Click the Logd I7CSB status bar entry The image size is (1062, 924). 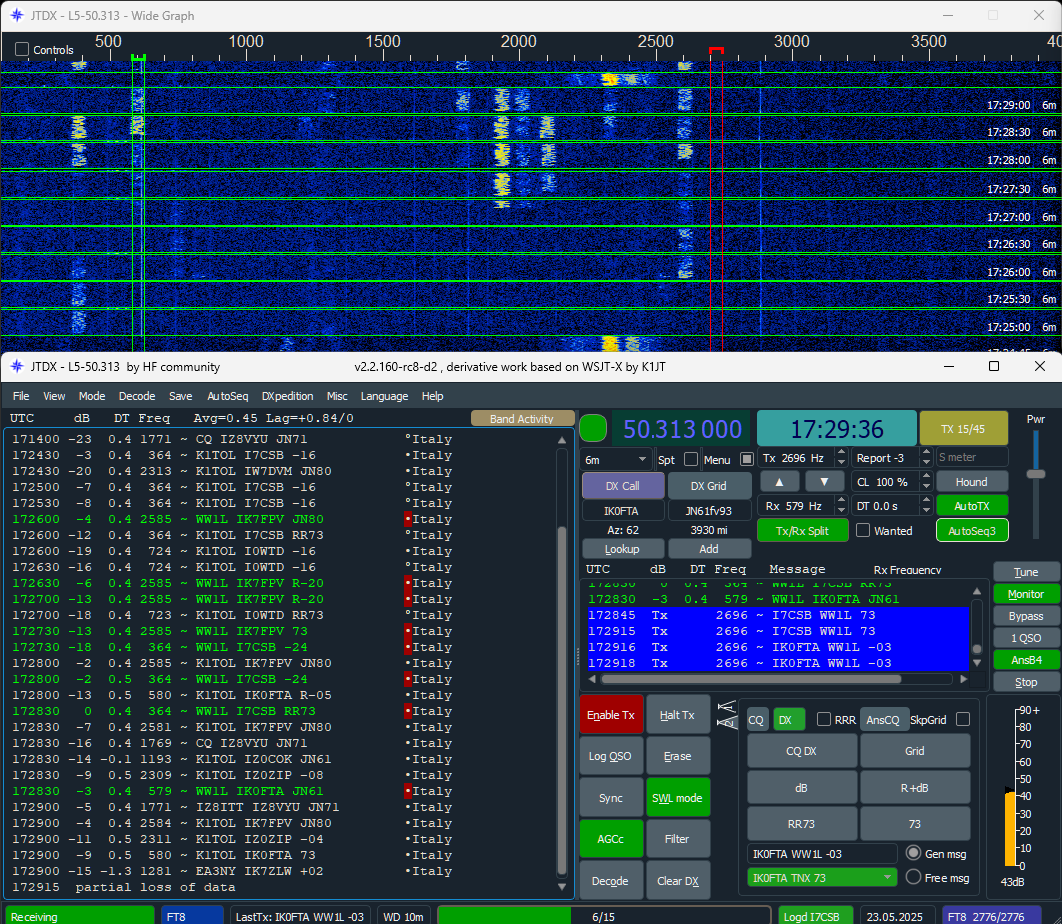click(816, 917)
